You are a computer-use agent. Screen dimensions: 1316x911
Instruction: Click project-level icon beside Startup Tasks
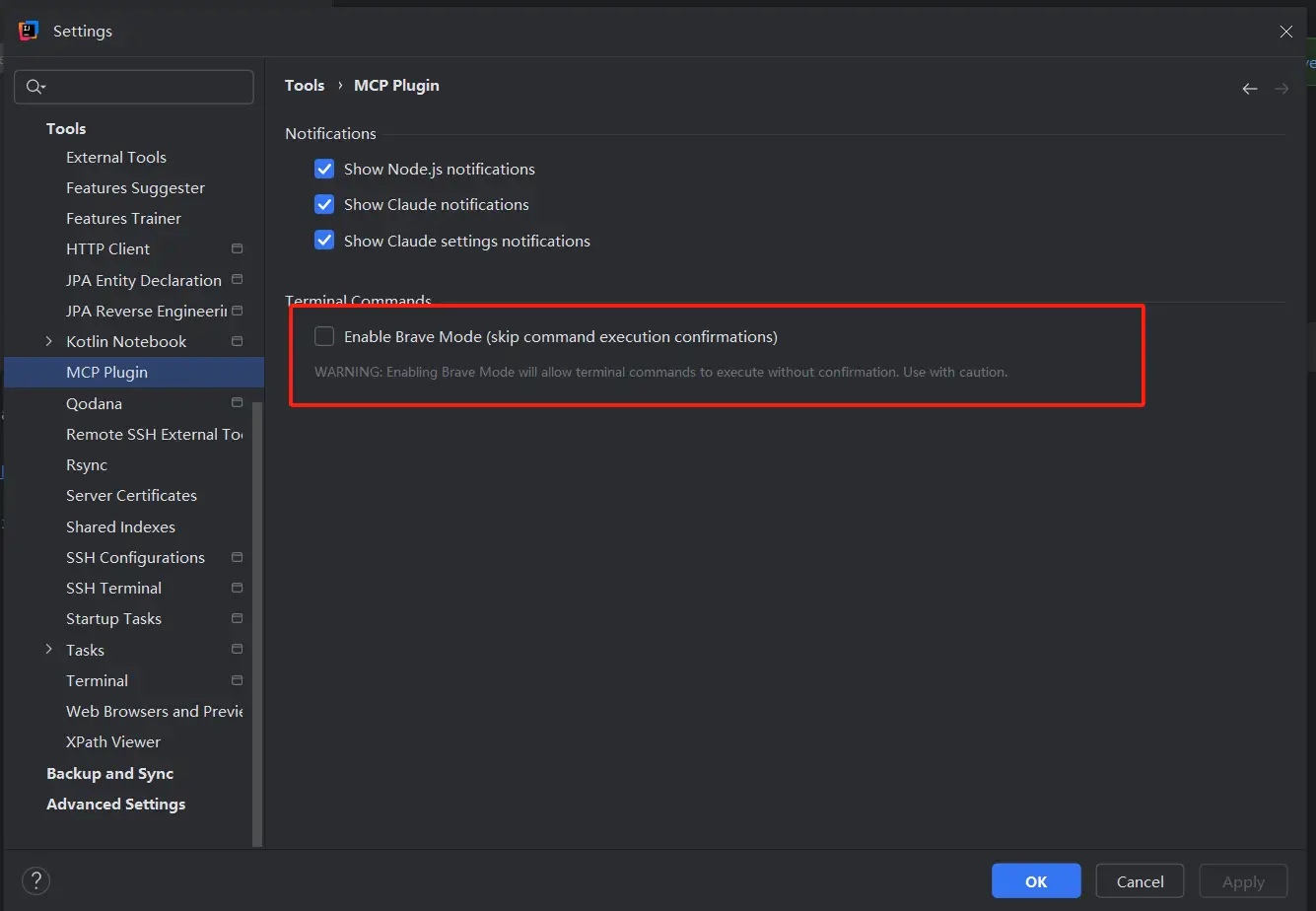(237, 618)
